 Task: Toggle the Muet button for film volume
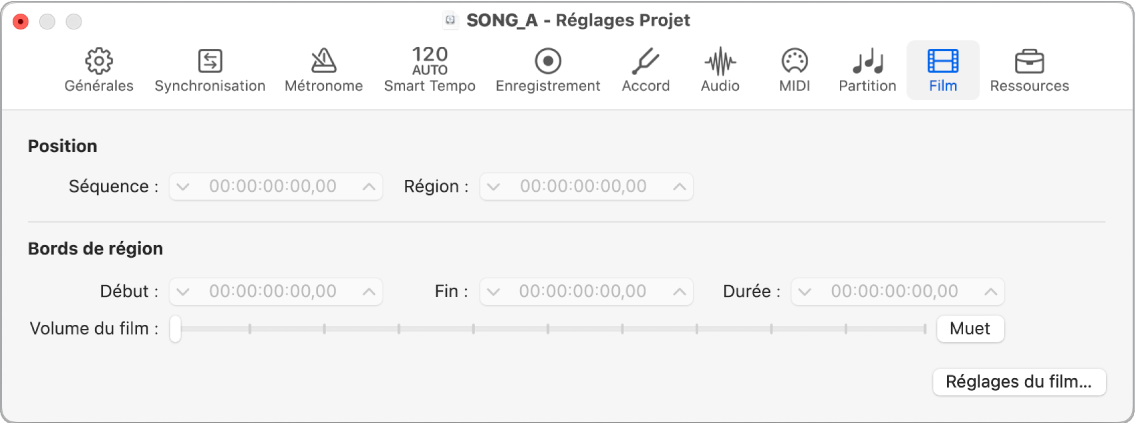tap(970, 329)
